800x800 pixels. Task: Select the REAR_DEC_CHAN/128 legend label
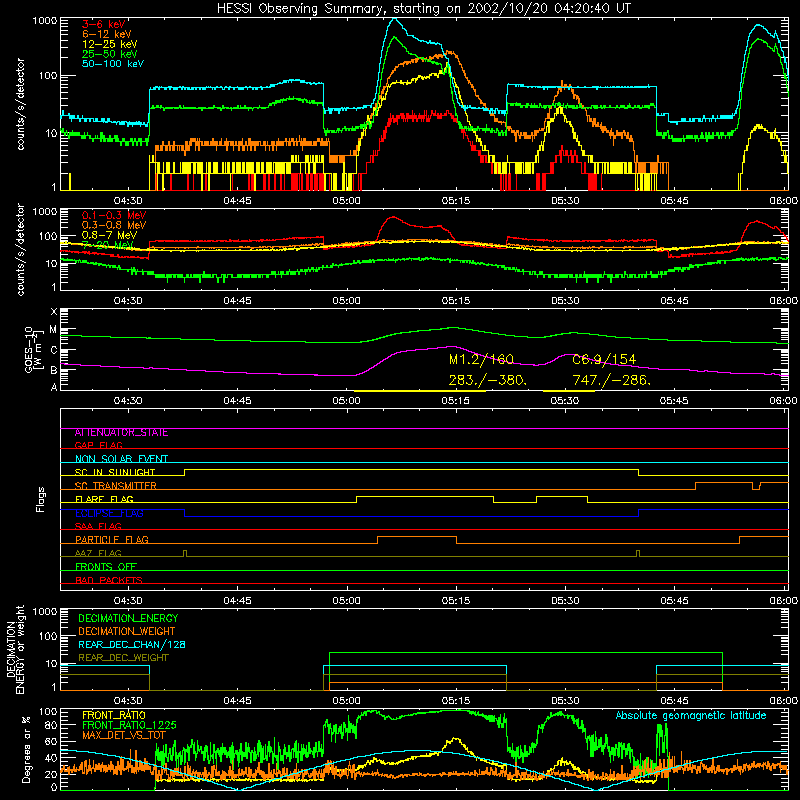pos(132,645)
